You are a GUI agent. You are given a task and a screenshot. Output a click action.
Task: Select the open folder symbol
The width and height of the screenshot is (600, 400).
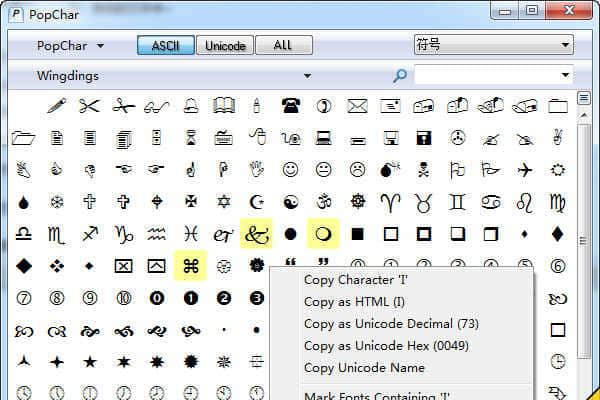coord(24,138)
